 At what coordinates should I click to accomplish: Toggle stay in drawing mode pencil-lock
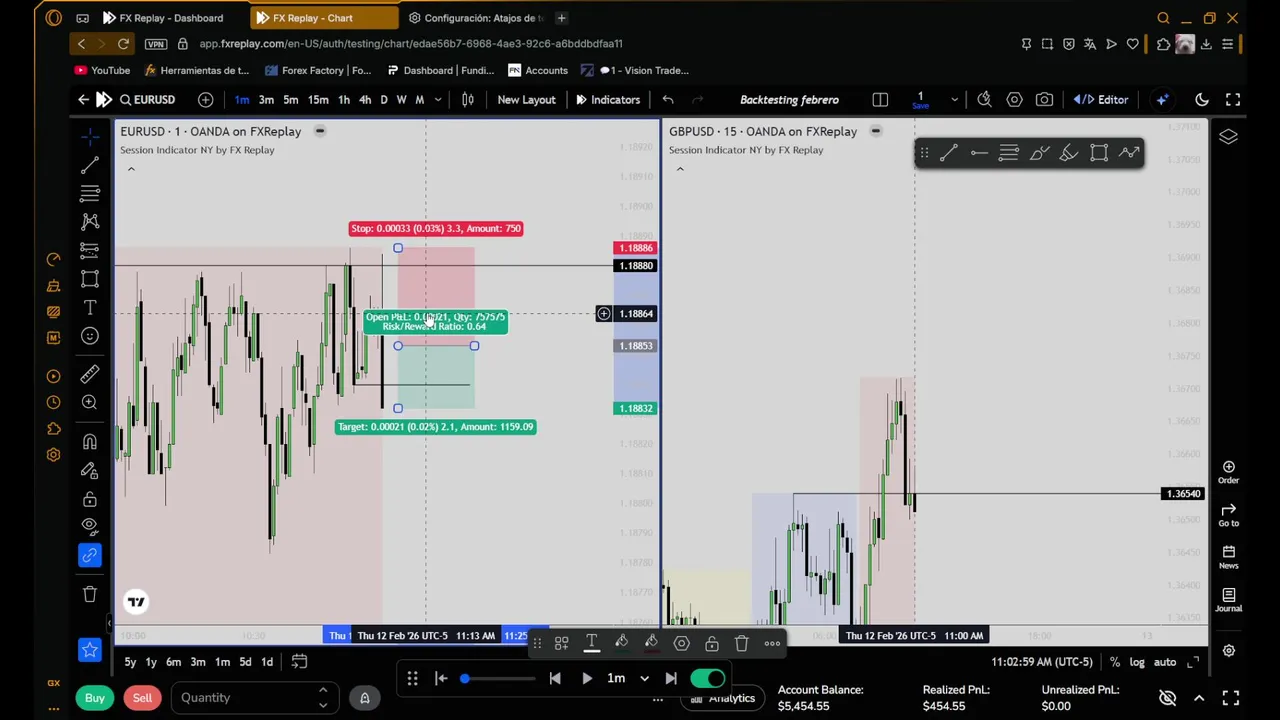(x=90, y=470)
